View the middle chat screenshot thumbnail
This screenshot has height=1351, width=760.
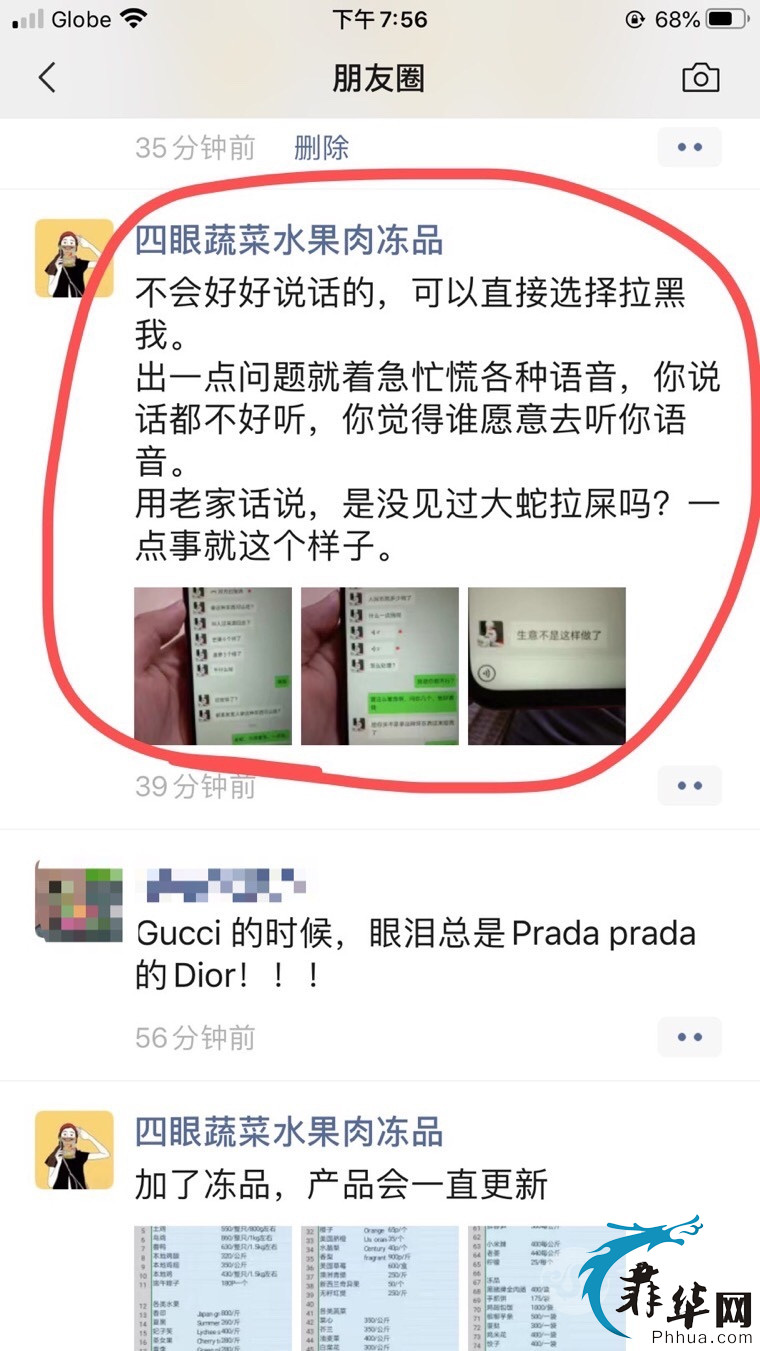[380, 666]
